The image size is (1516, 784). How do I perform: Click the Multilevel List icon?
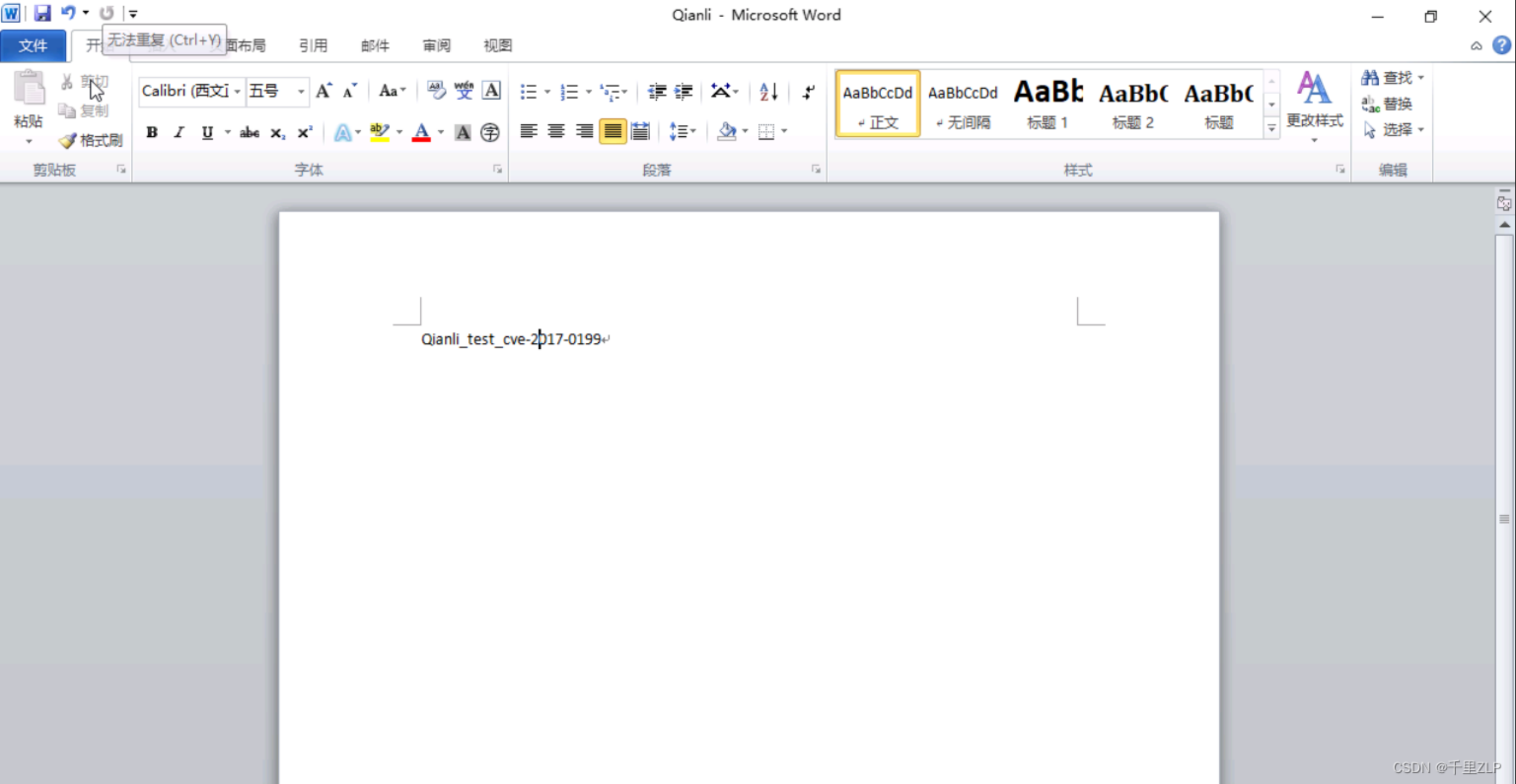click(610, 92)
